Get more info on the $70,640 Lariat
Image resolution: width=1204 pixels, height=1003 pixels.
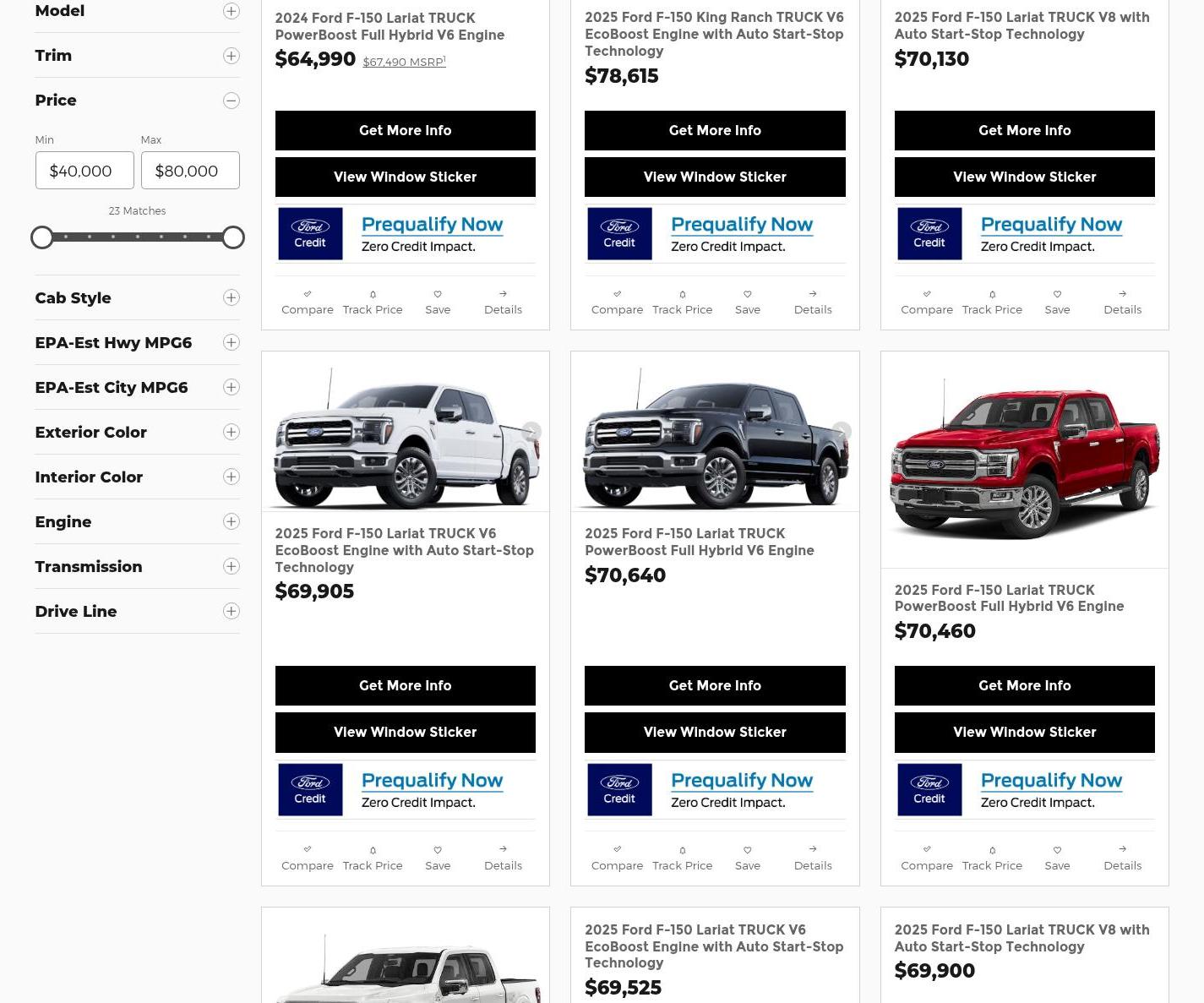(715, 685)
